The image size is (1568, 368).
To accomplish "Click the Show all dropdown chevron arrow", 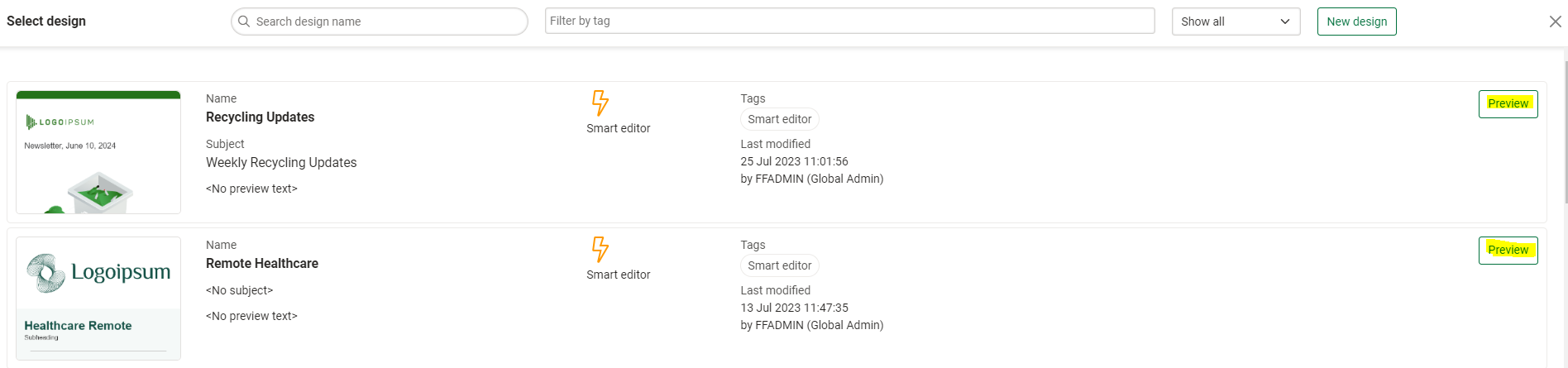I will [1285, 22].
